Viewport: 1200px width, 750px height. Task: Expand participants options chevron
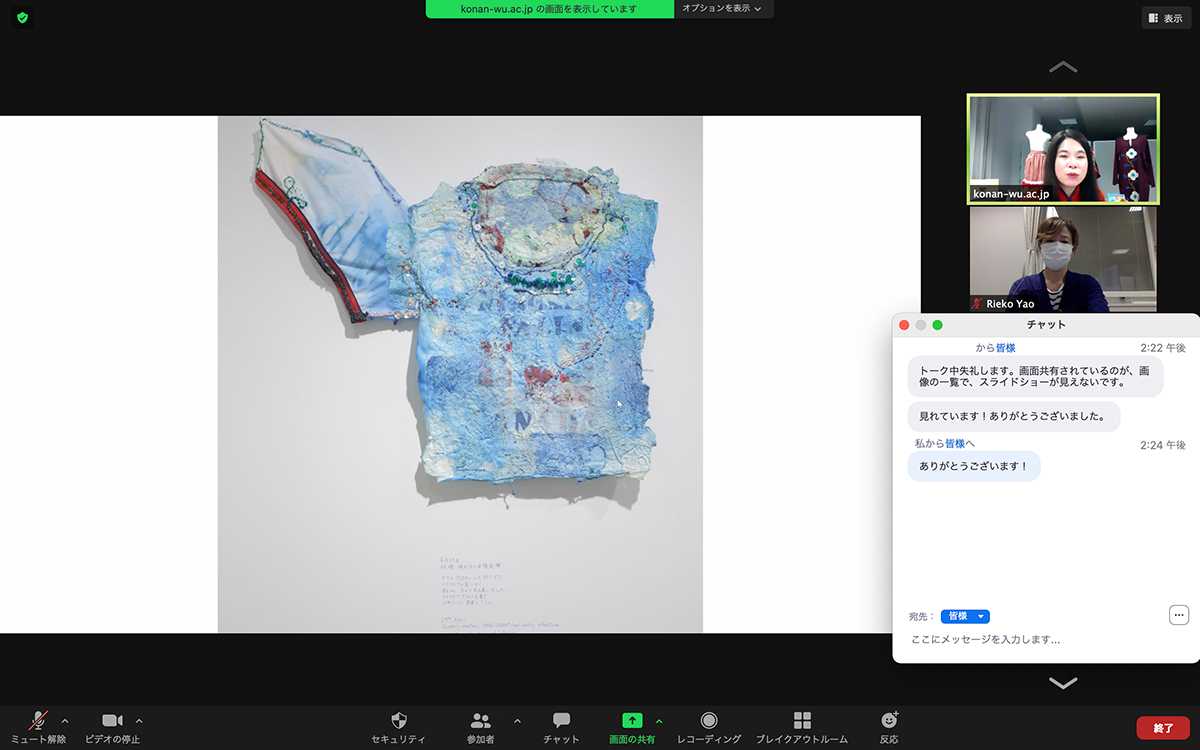517,720
